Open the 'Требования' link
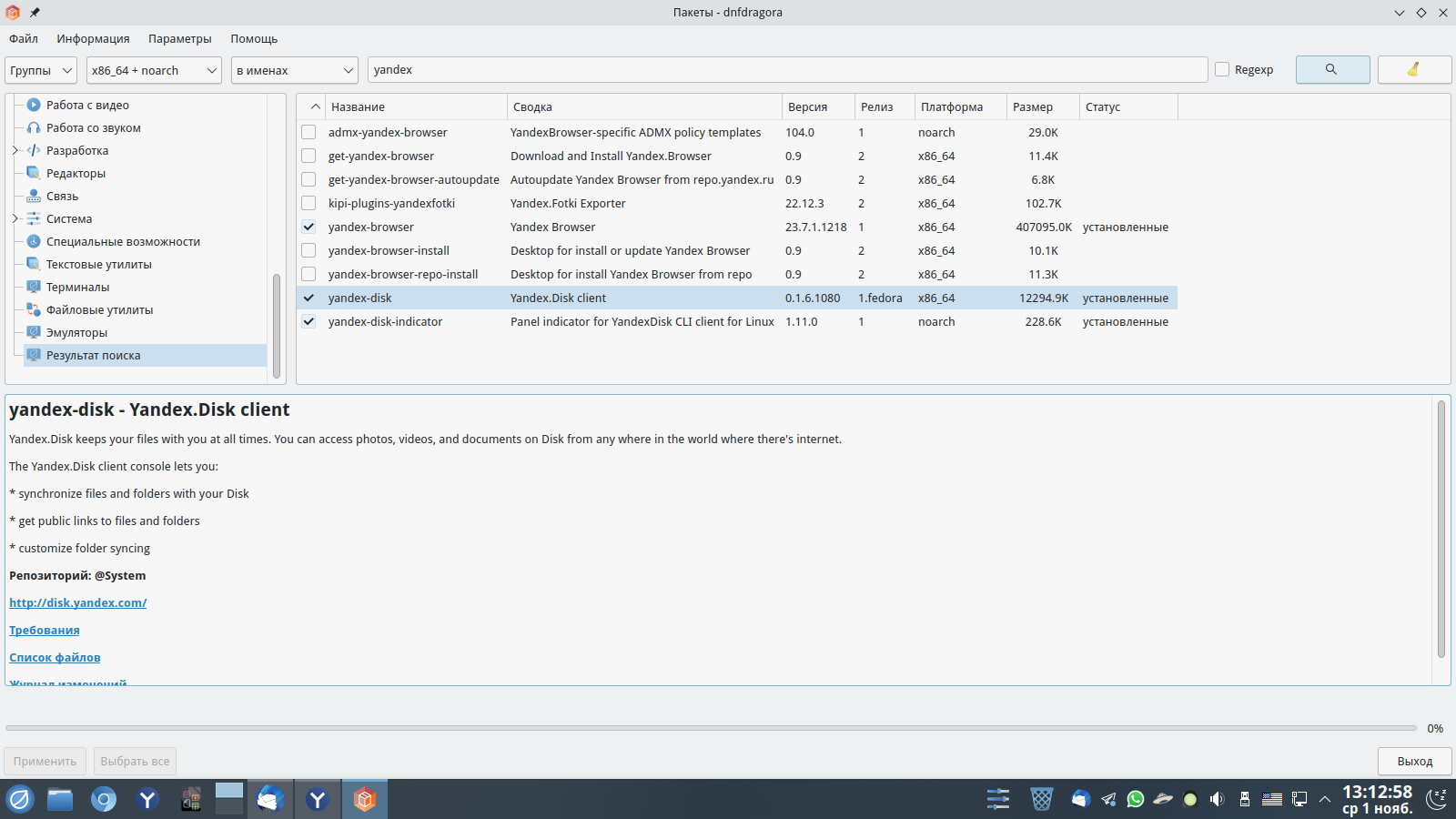This screenshot has width=1456, height=819. tap(45, 630)
